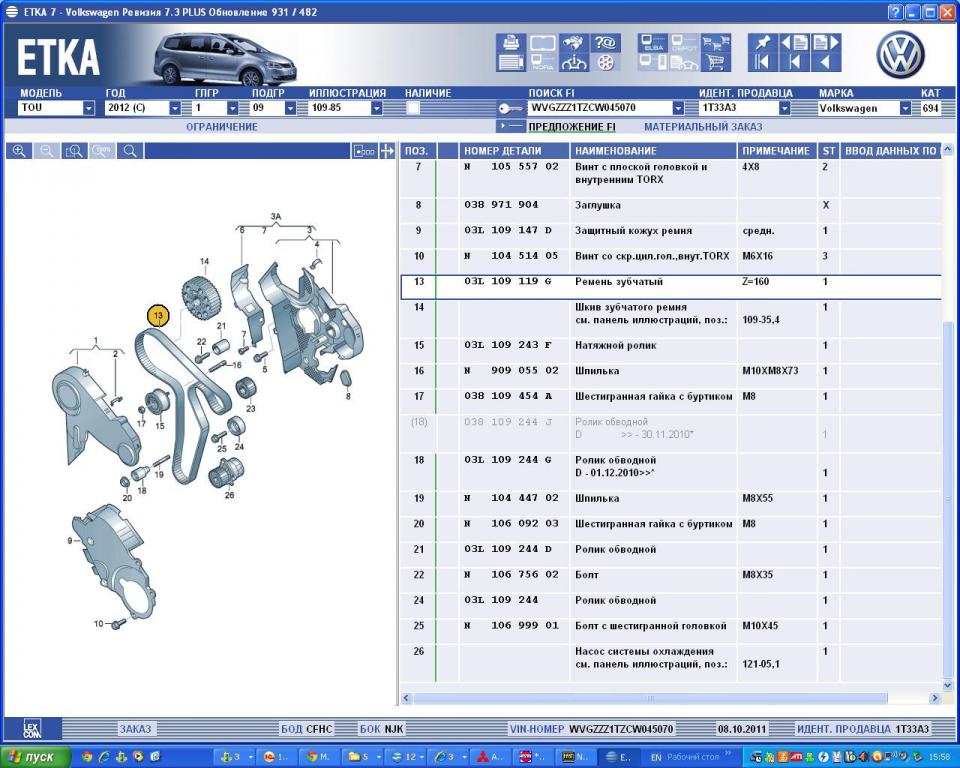
Task: Click the Sharan car image in header
Action: (225, 59)
